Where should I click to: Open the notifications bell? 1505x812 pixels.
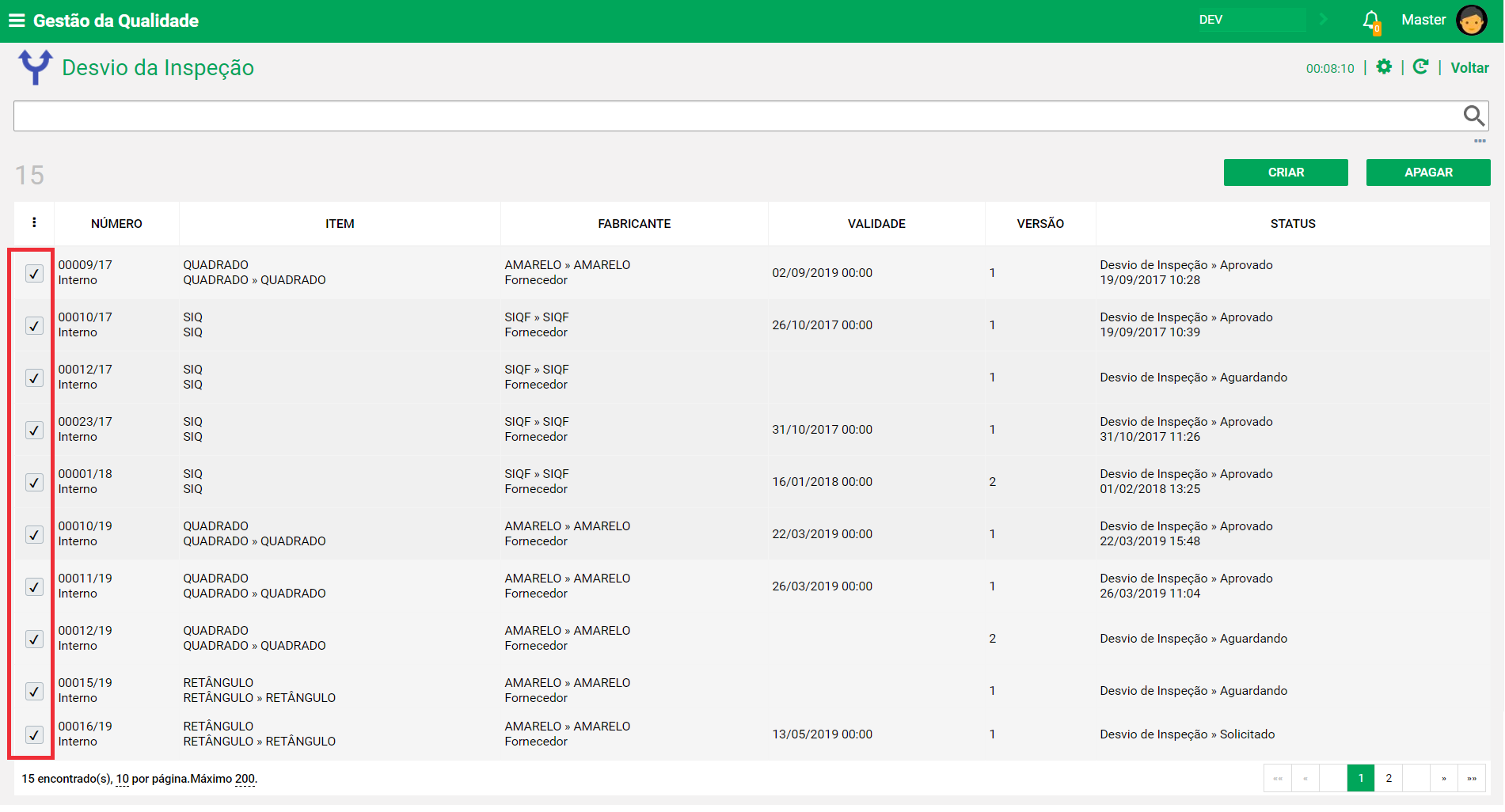[x=1371, y=21]
